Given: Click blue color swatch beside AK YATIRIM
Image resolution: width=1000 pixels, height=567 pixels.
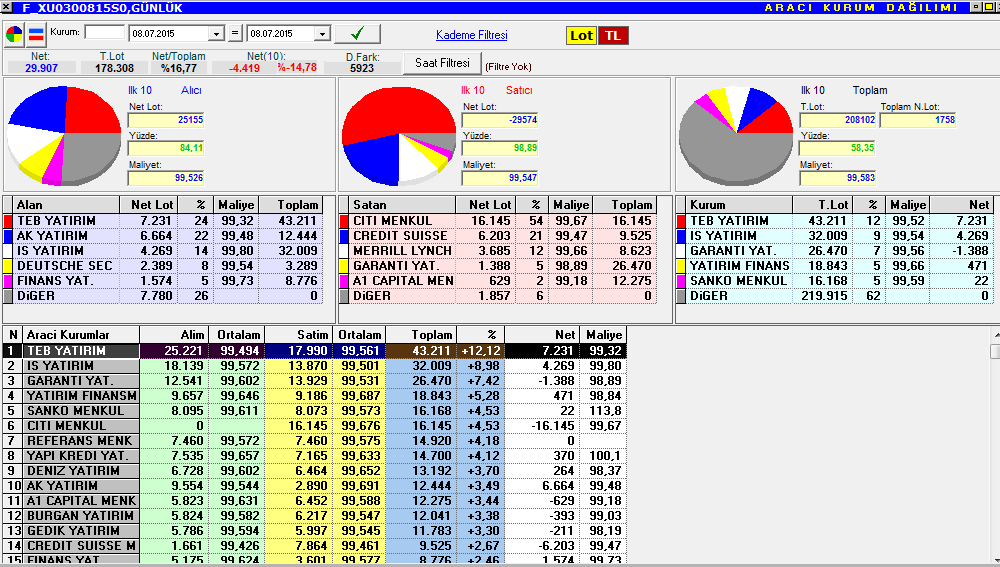Looking at the screenshot, I should pos(8,236).
